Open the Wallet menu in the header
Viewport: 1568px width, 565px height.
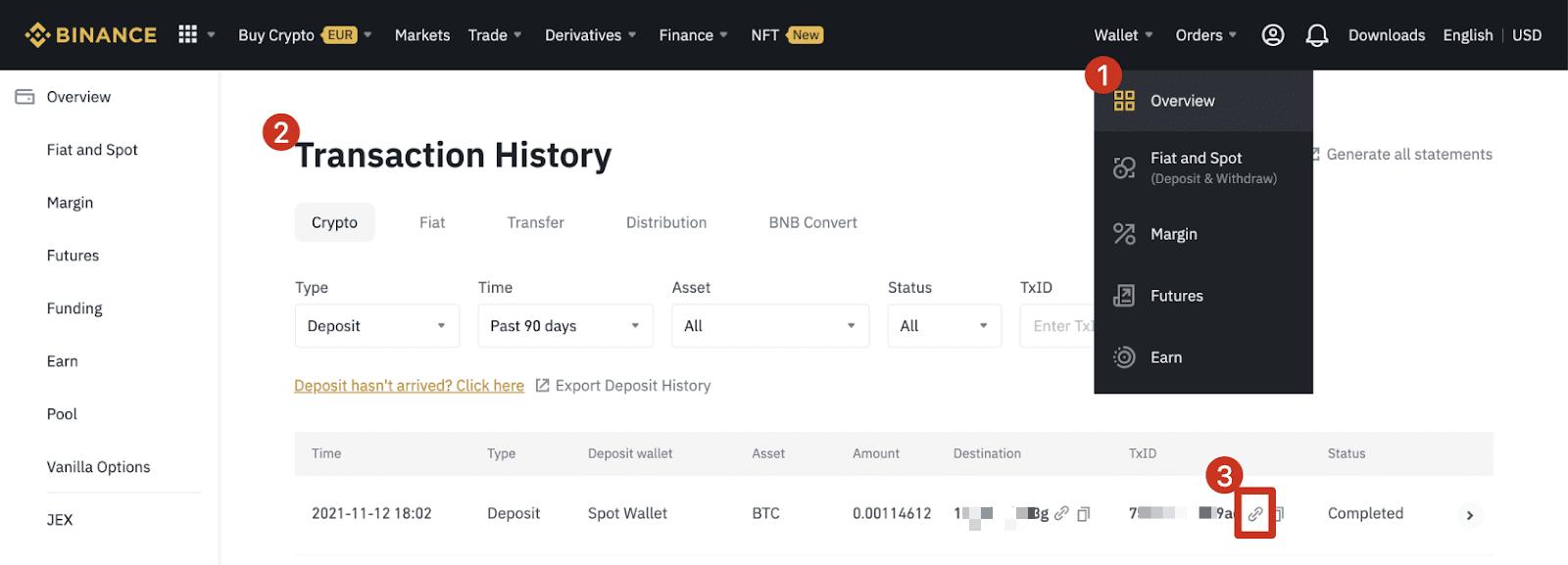(x=1124, y=35)
